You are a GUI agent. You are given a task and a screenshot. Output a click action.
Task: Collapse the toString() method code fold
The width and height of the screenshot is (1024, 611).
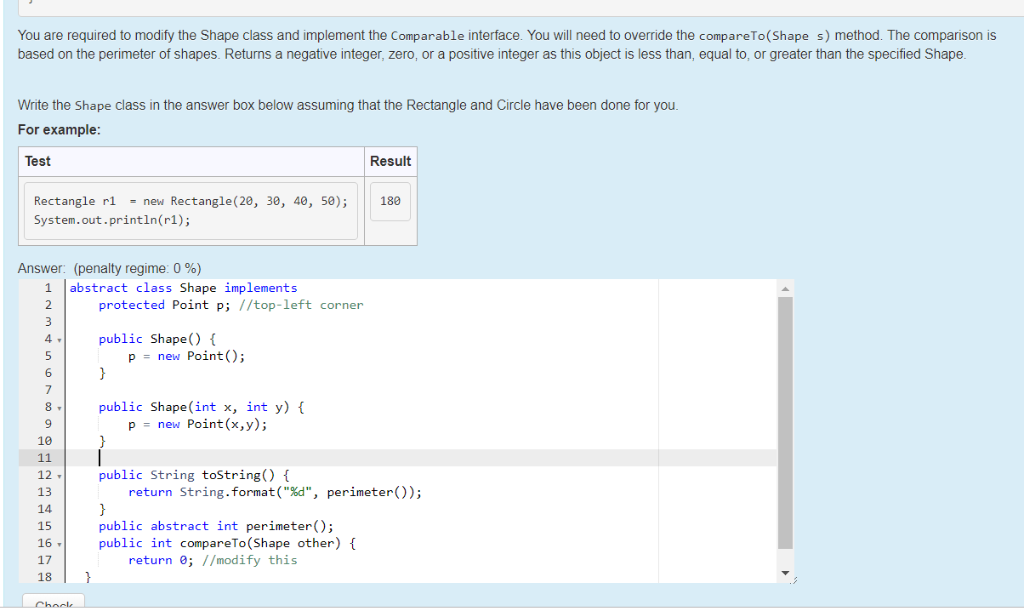pyautogui.click(x=57, y=475)
